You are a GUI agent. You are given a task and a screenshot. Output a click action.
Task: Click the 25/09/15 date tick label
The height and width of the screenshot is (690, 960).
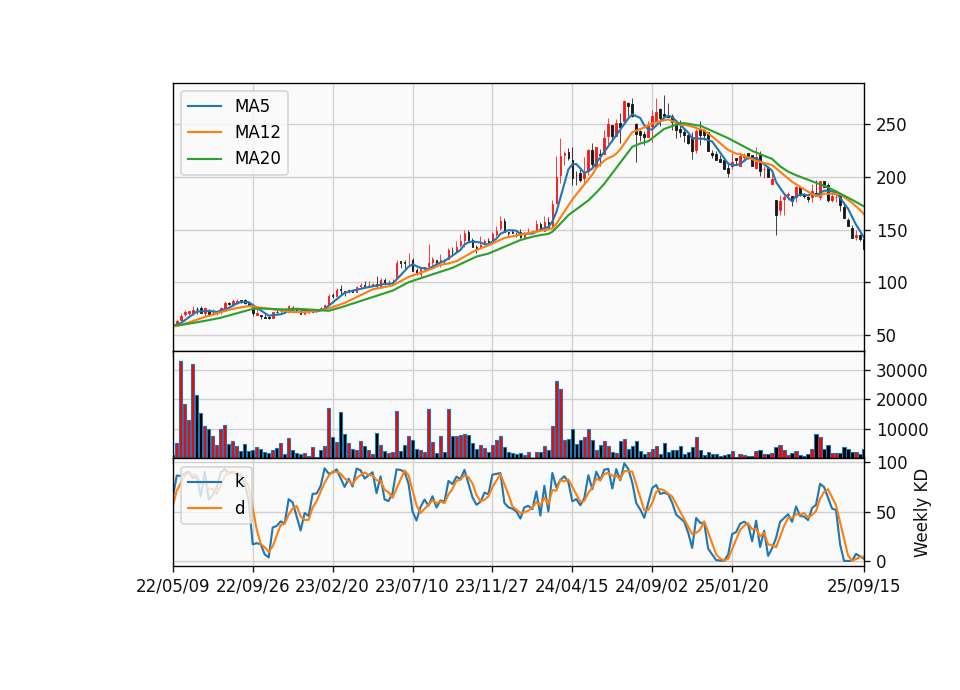864,587
